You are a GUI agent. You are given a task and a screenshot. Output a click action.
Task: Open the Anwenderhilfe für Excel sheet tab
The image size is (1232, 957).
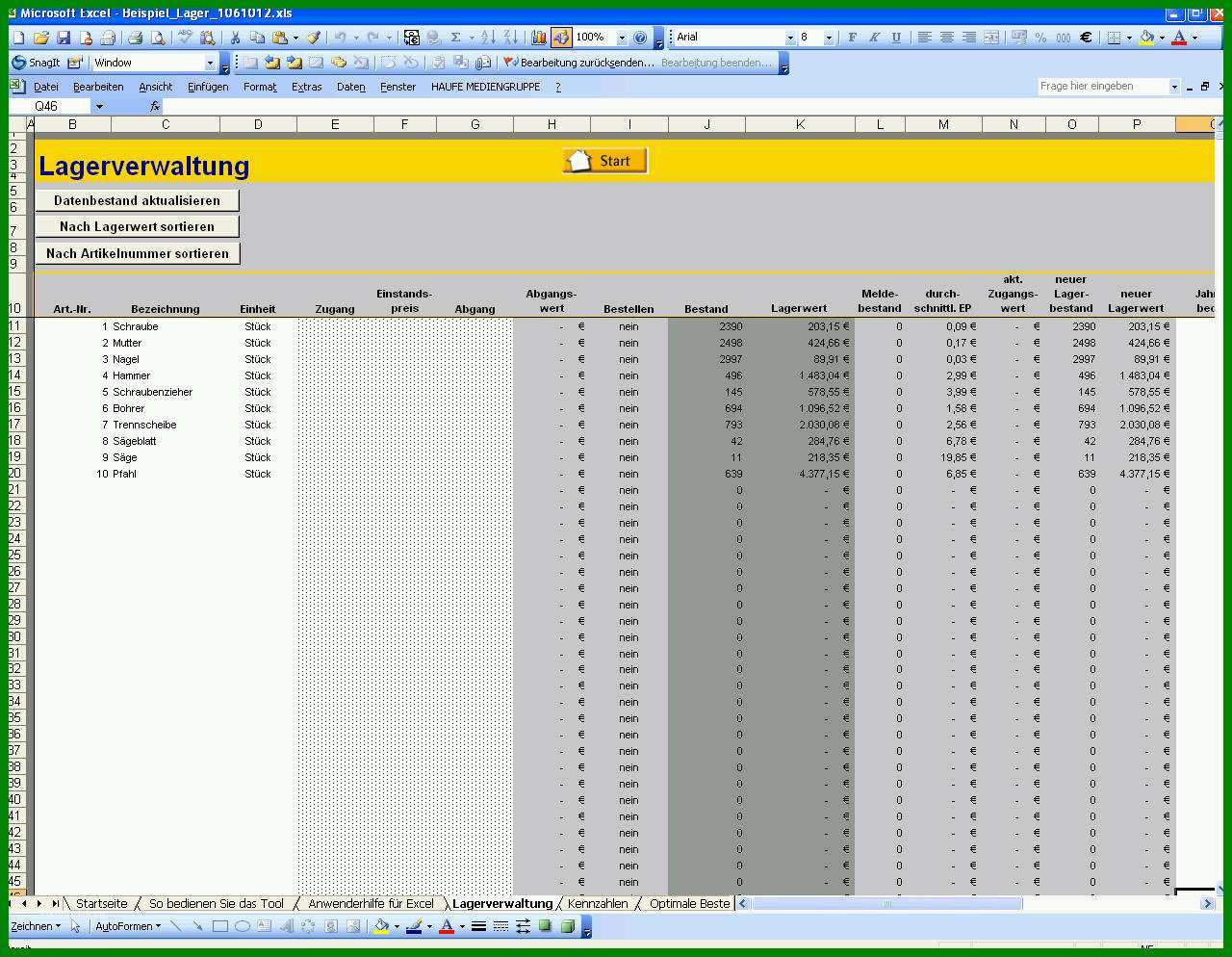(x=371, y=903)
